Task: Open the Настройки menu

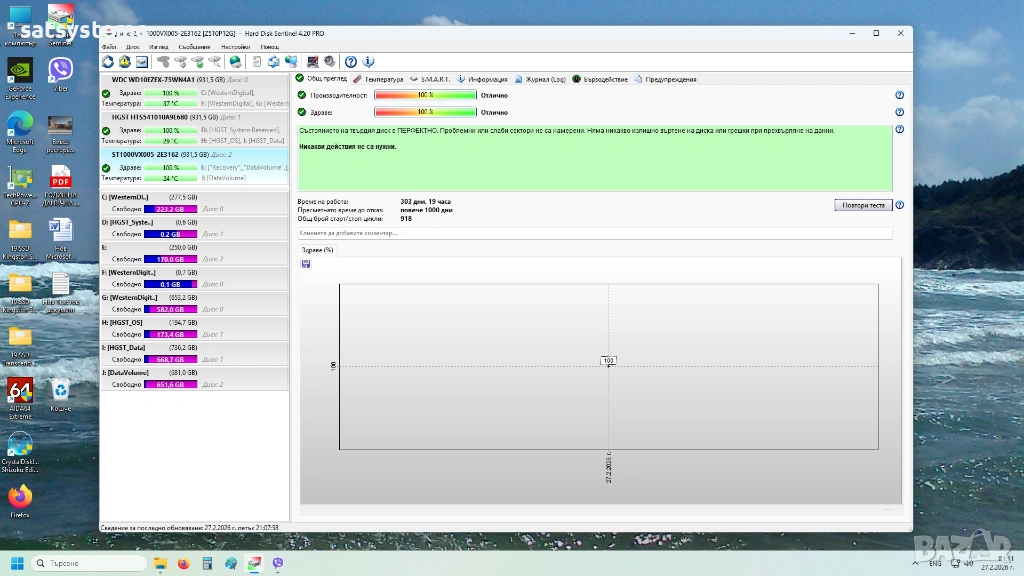Action: (x=235, y=47)
